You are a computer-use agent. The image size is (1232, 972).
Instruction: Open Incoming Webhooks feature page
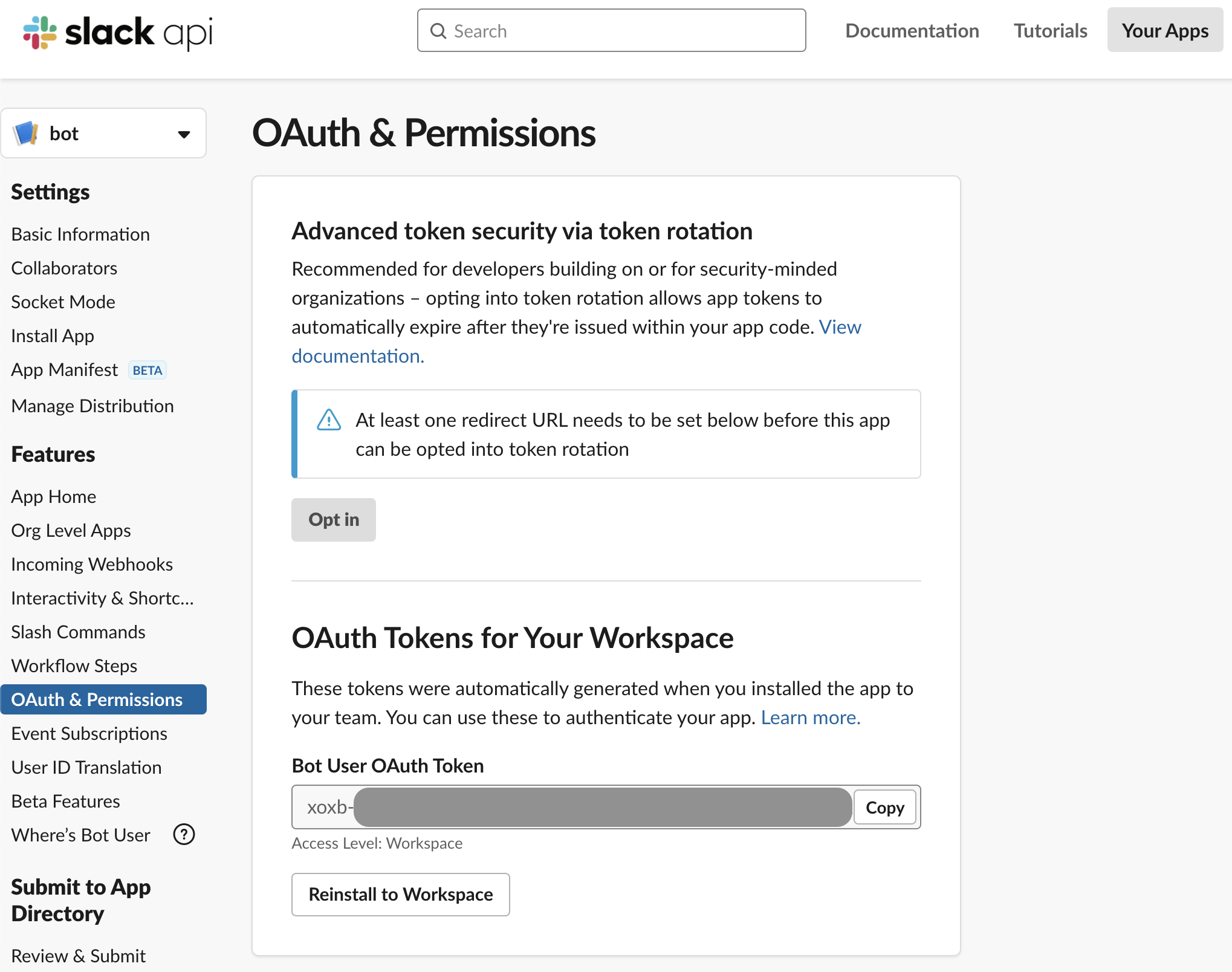(92, 564)
